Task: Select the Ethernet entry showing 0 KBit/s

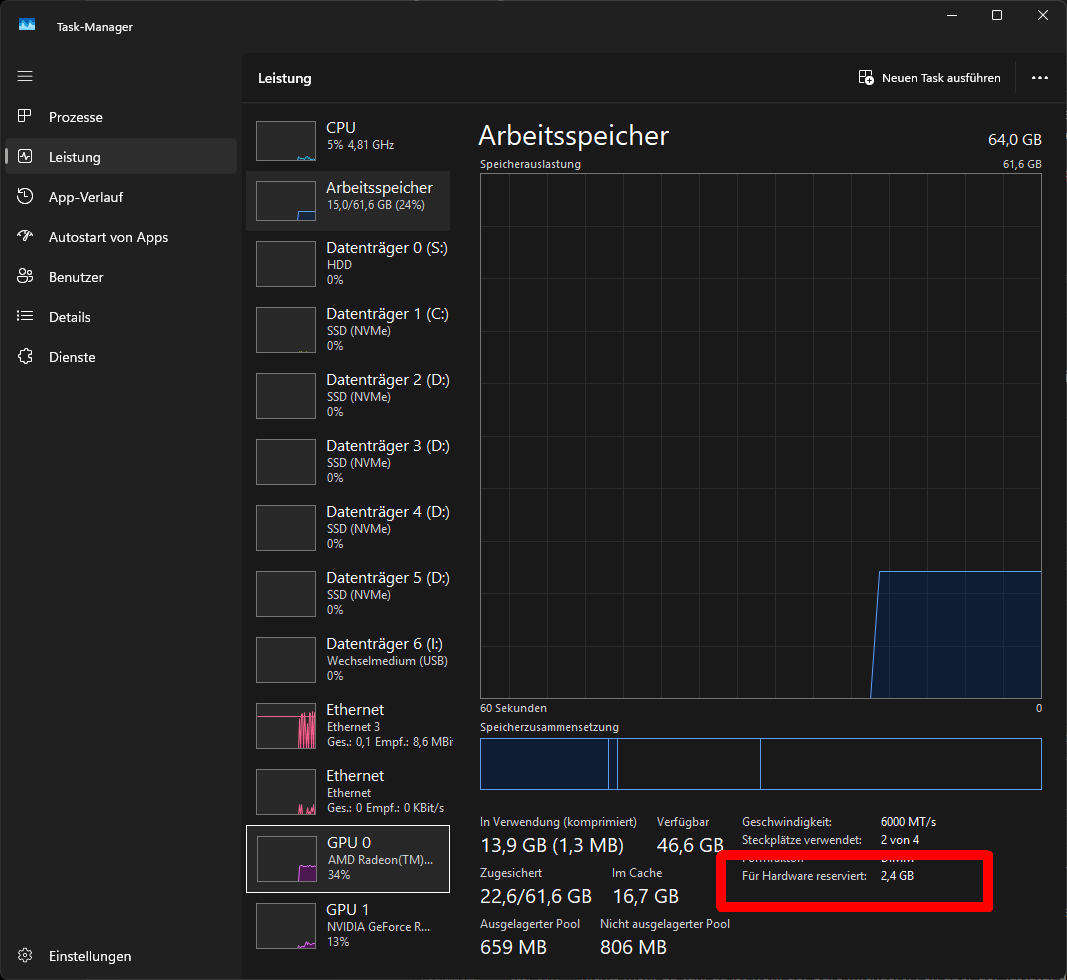Action: (348, 791)
